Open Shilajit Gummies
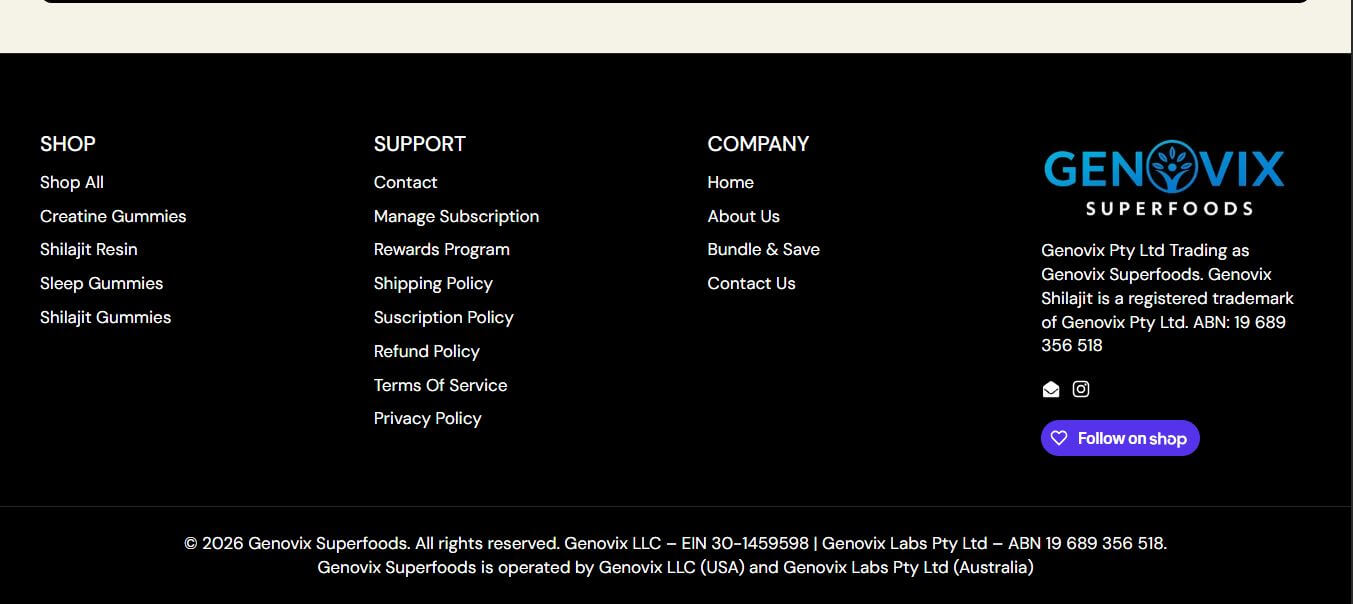Viewport: 1353px width, 604px height. tap(105, 317)
